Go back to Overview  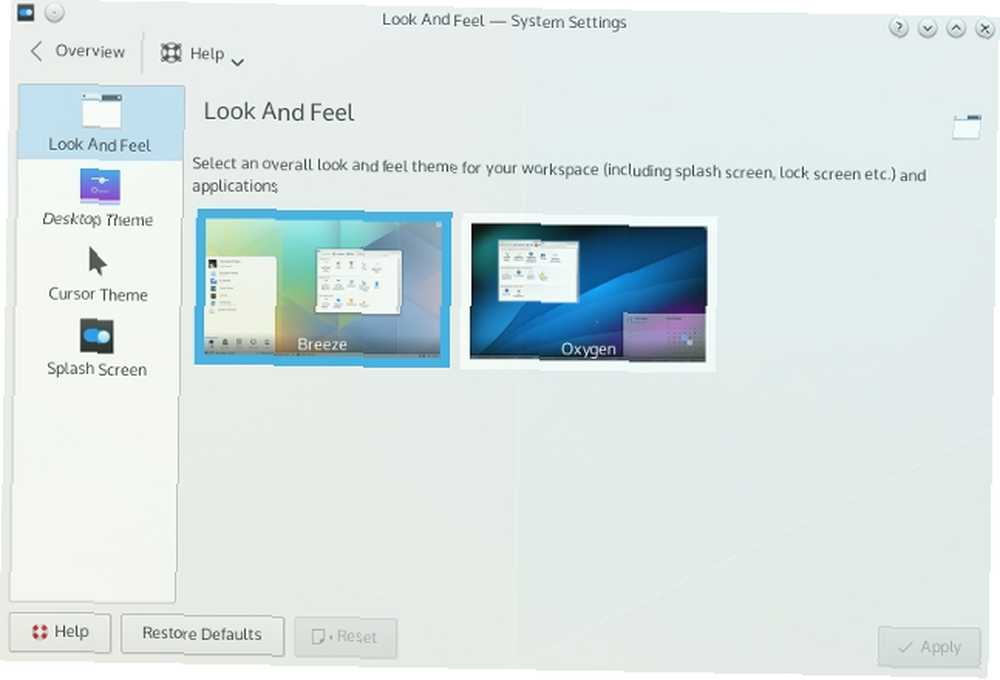(78, 51)
